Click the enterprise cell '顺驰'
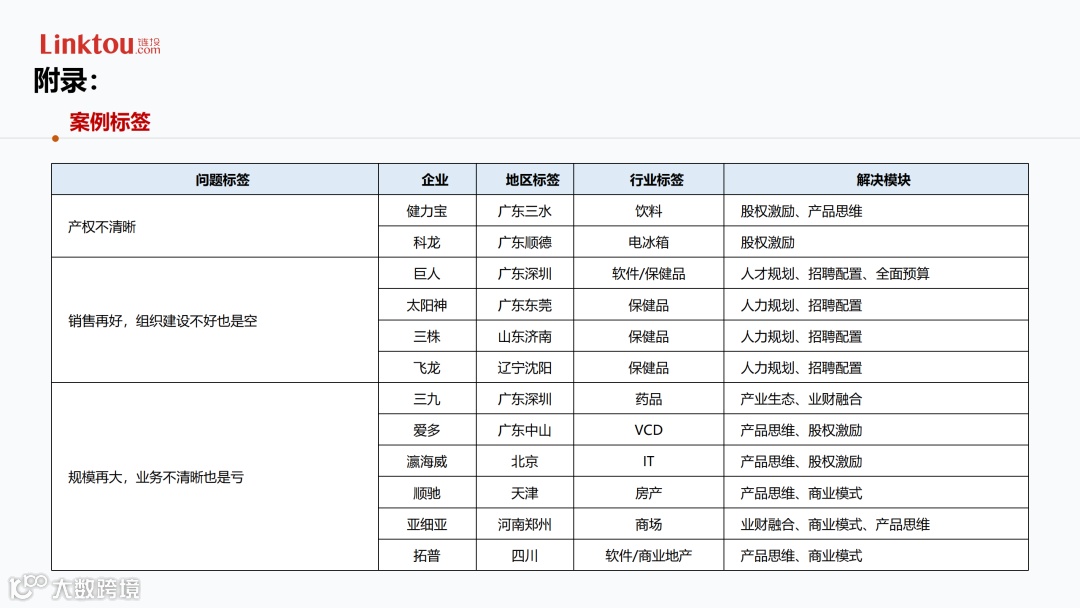 tap(427, 493)
